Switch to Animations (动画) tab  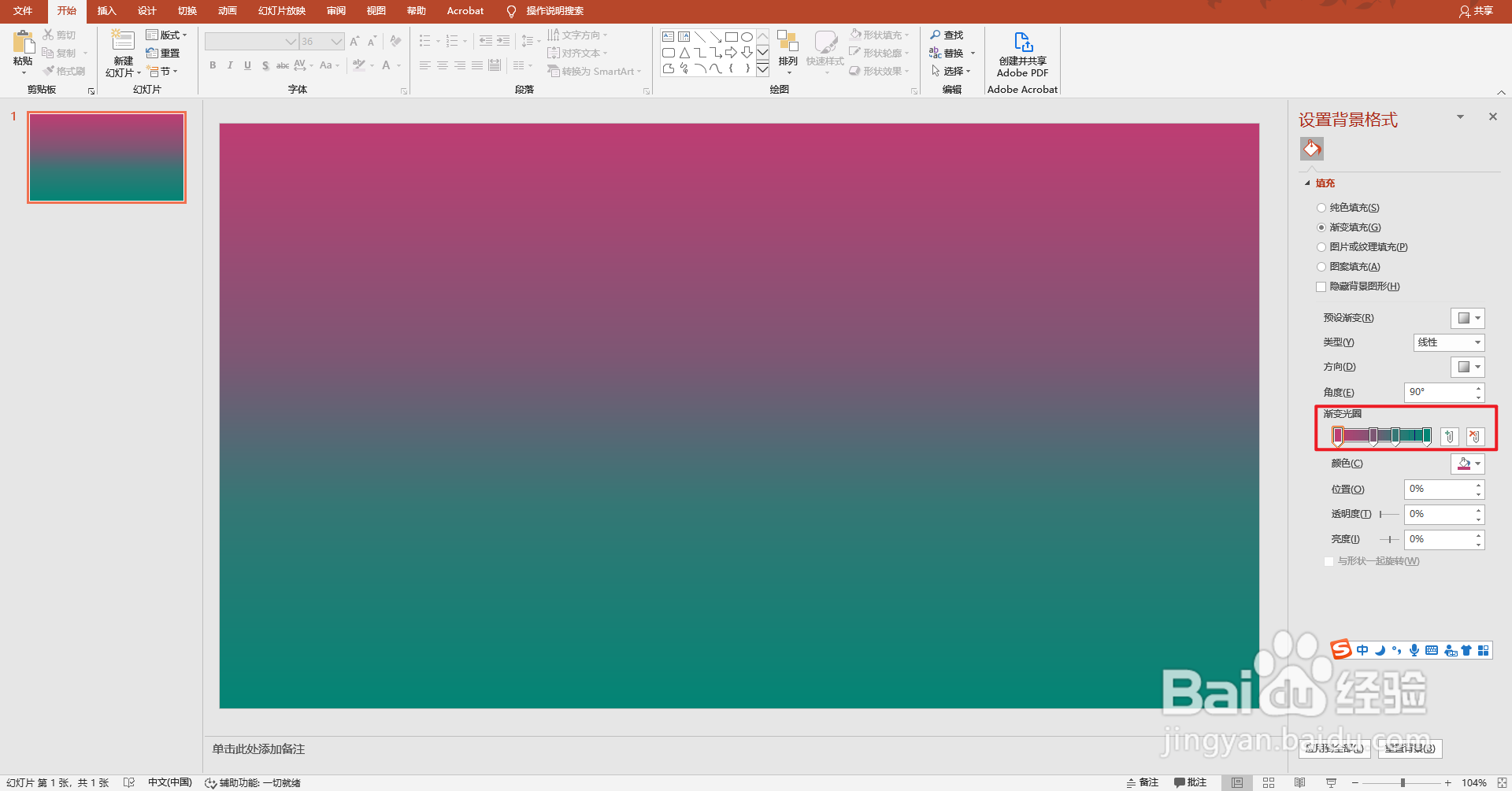[228, 11]
